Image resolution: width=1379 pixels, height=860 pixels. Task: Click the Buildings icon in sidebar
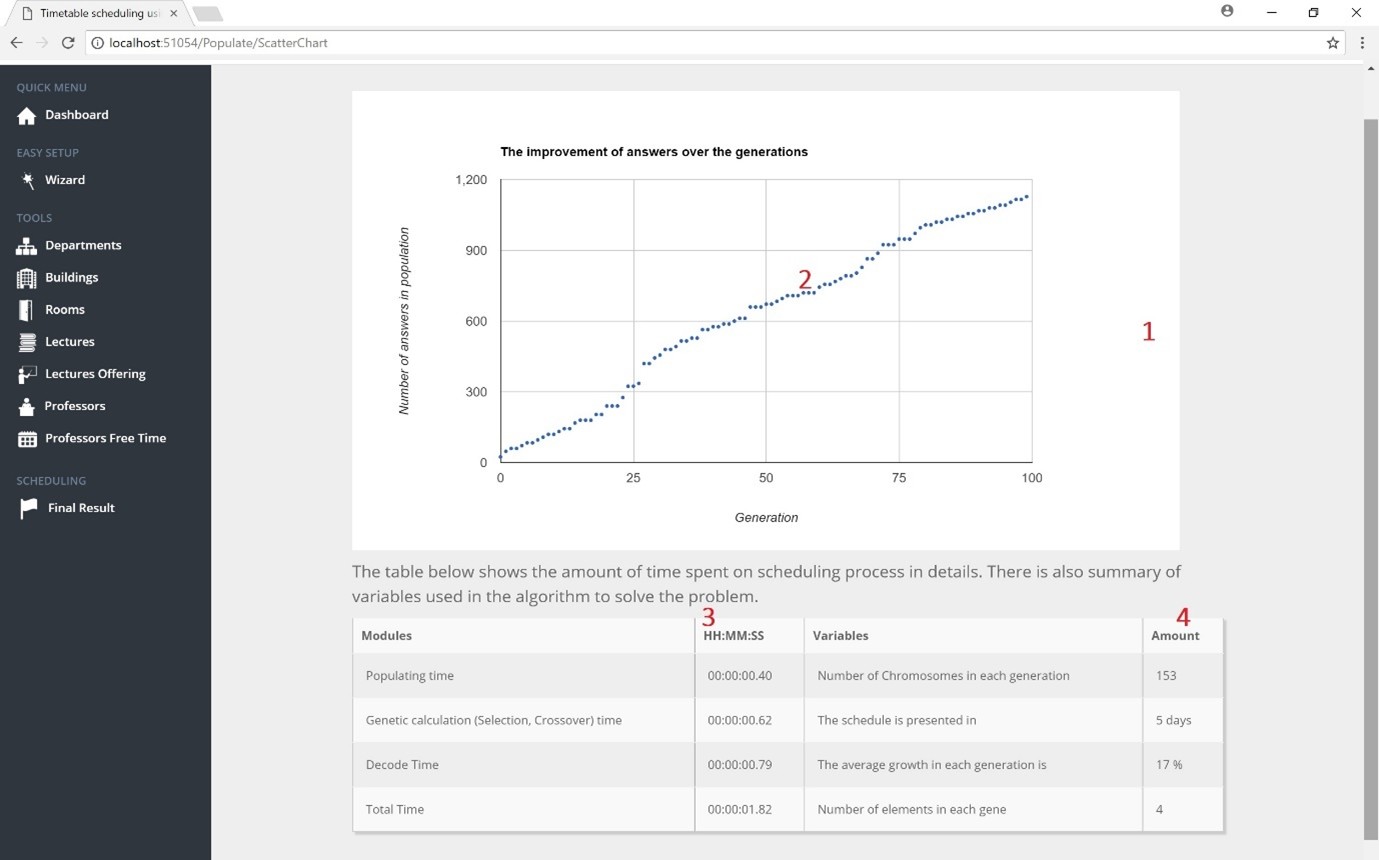pyautogui.click(x=27, y=278)
